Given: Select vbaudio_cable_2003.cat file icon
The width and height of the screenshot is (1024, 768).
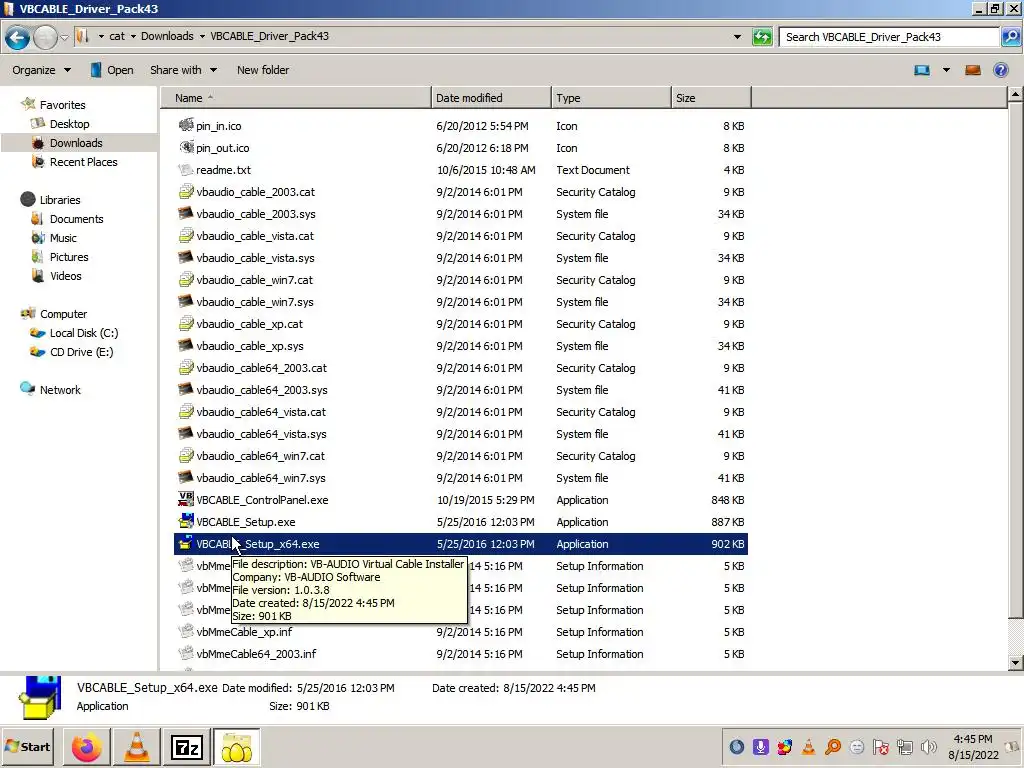Looking at the screenshot, I should [x=186, y=191].
